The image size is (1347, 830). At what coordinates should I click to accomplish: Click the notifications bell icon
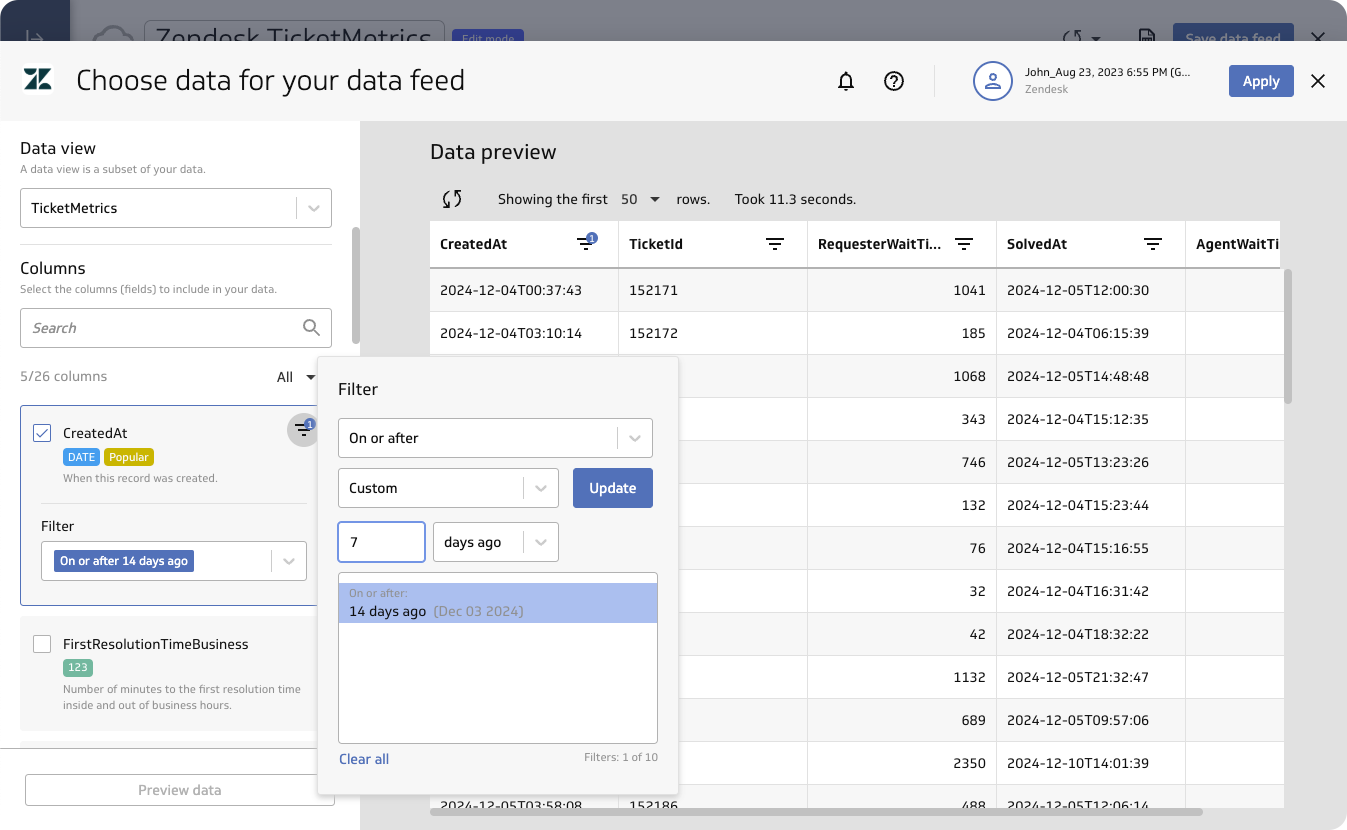click(x=846, y=81)
